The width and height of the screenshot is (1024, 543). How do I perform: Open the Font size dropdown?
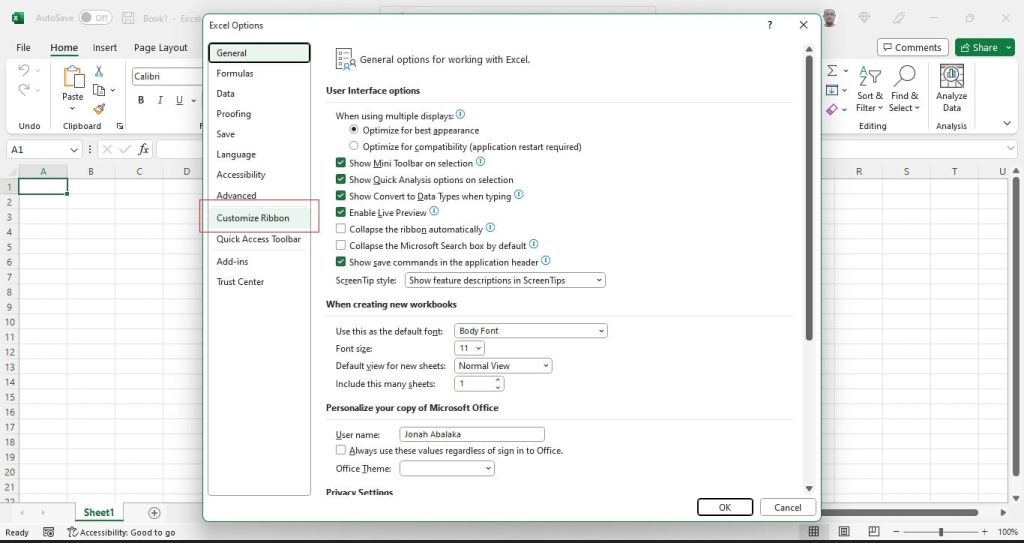[469, 348]
